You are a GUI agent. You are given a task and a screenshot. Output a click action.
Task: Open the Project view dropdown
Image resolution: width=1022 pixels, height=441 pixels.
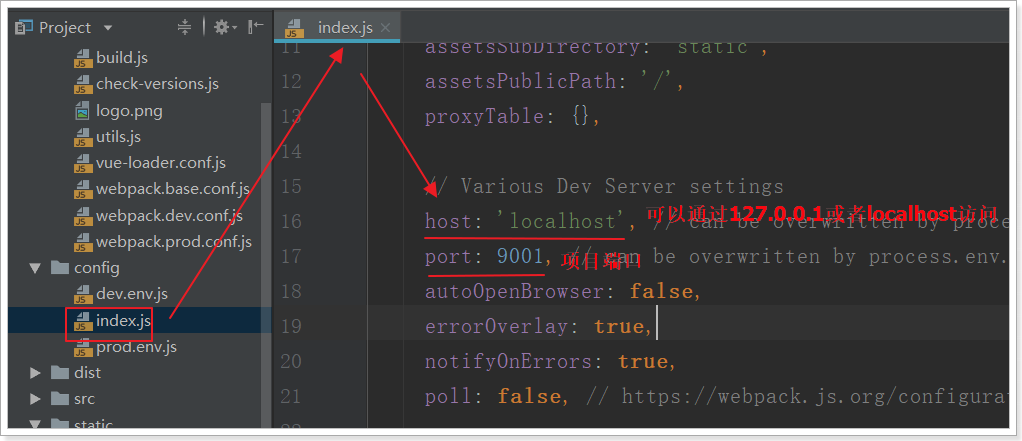click(108, 28)
